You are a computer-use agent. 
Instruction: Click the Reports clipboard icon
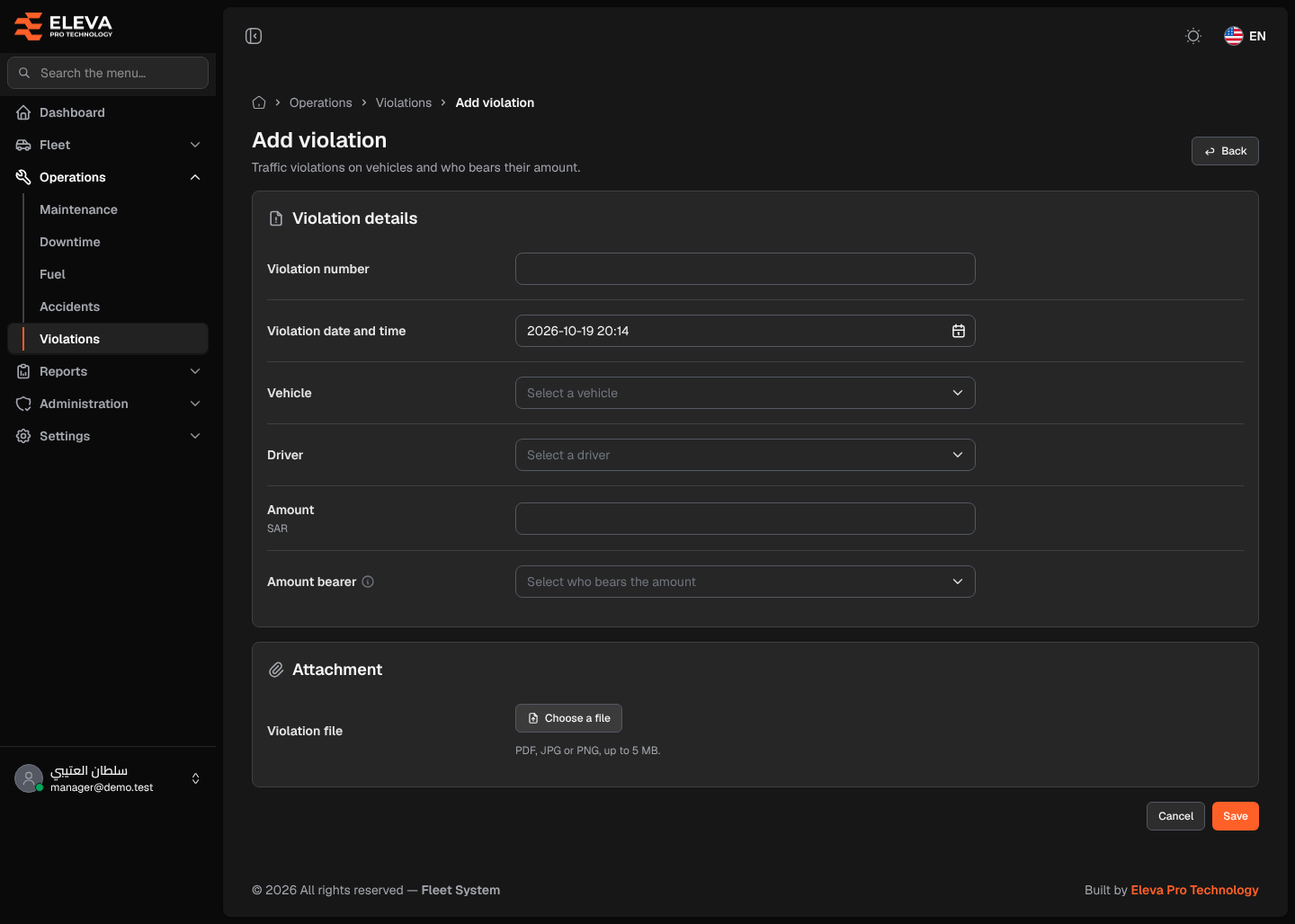click(23, 371)
